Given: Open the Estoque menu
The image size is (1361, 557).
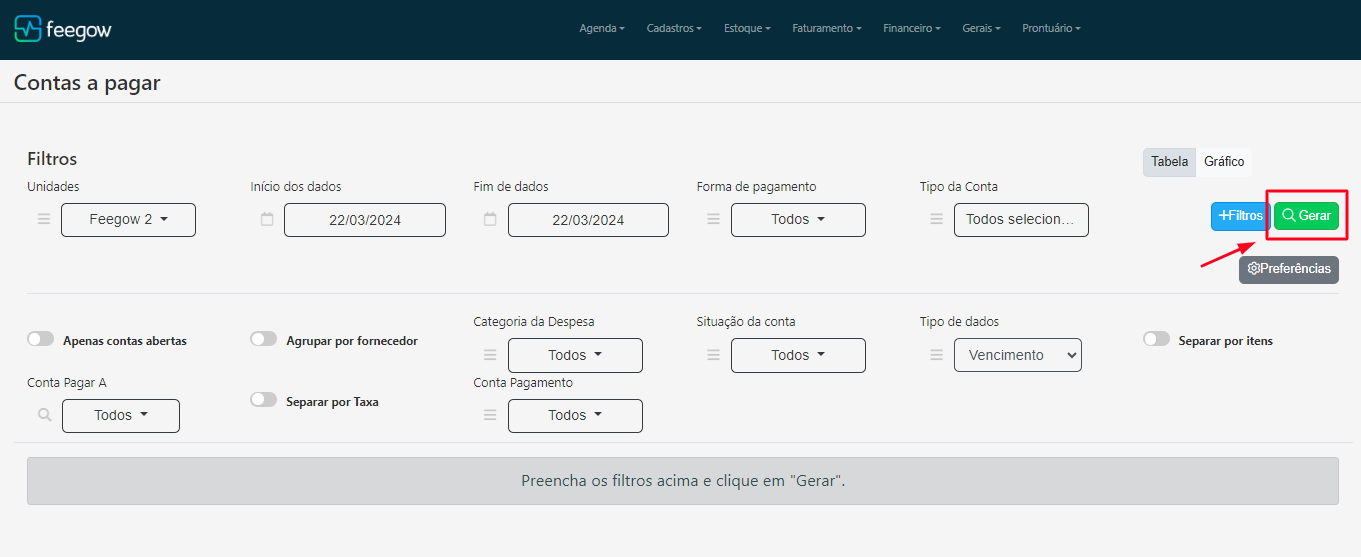Looking at the screenshot, I should point(747,29).
